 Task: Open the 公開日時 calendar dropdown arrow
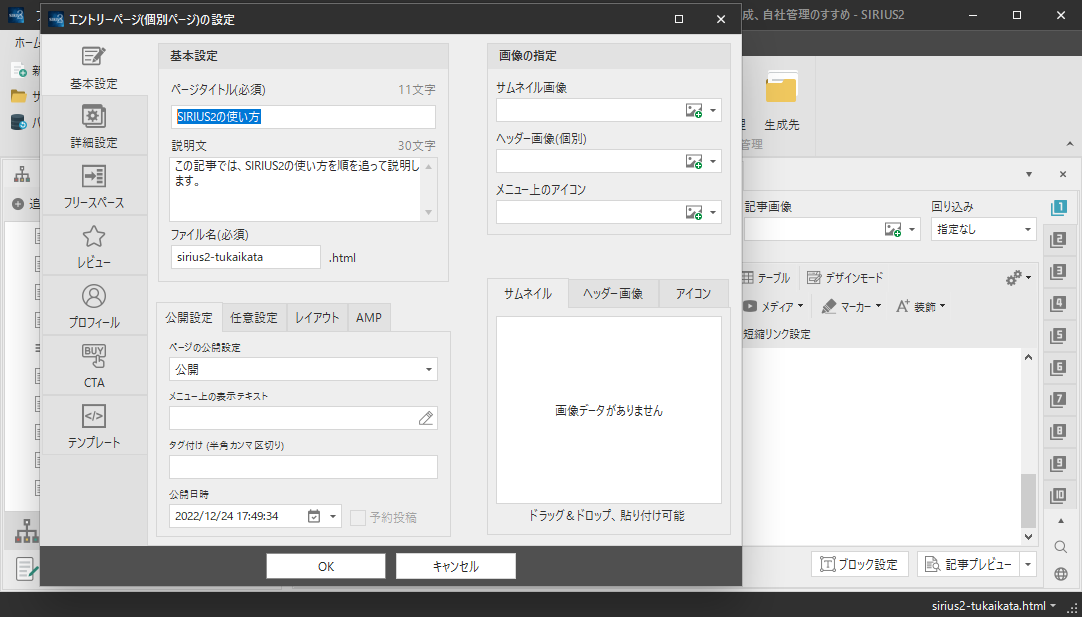(333, 517)
